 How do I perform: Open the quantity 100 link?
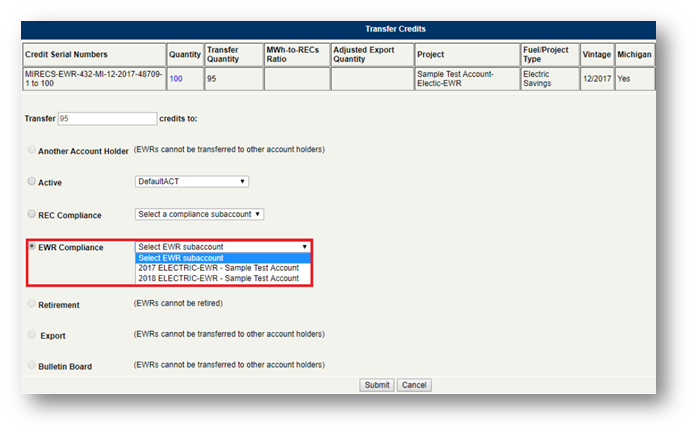176,78
